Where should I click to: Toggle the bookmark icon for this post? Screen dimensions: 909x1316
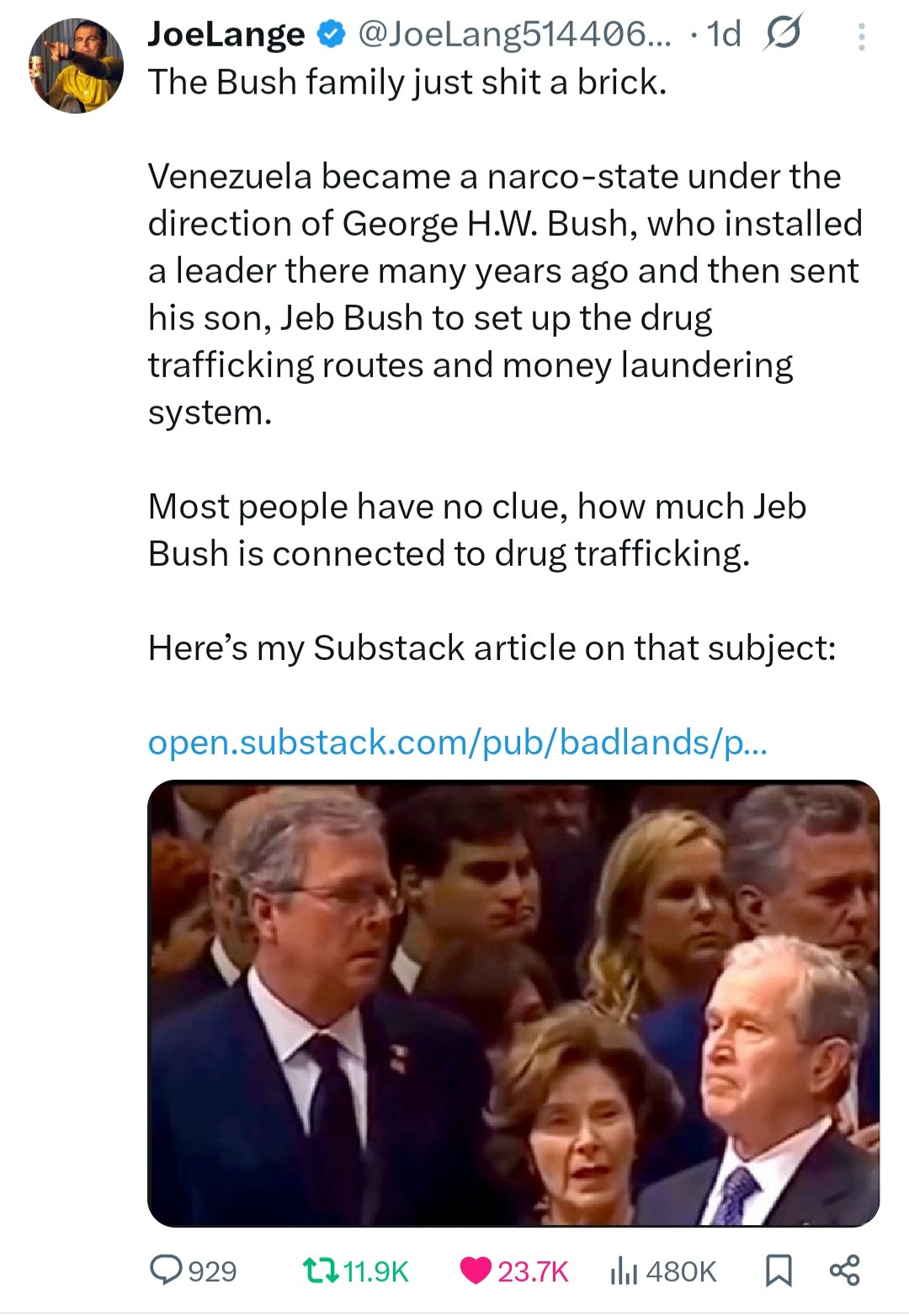click(x=778, y=1270)
